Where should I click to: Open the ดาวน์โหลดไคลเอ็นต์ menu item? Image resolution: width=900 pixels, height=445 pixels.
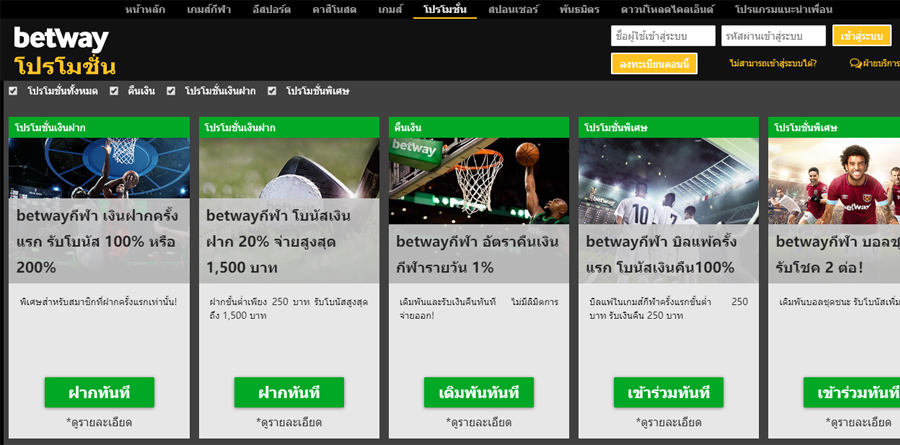click(667, 9)
